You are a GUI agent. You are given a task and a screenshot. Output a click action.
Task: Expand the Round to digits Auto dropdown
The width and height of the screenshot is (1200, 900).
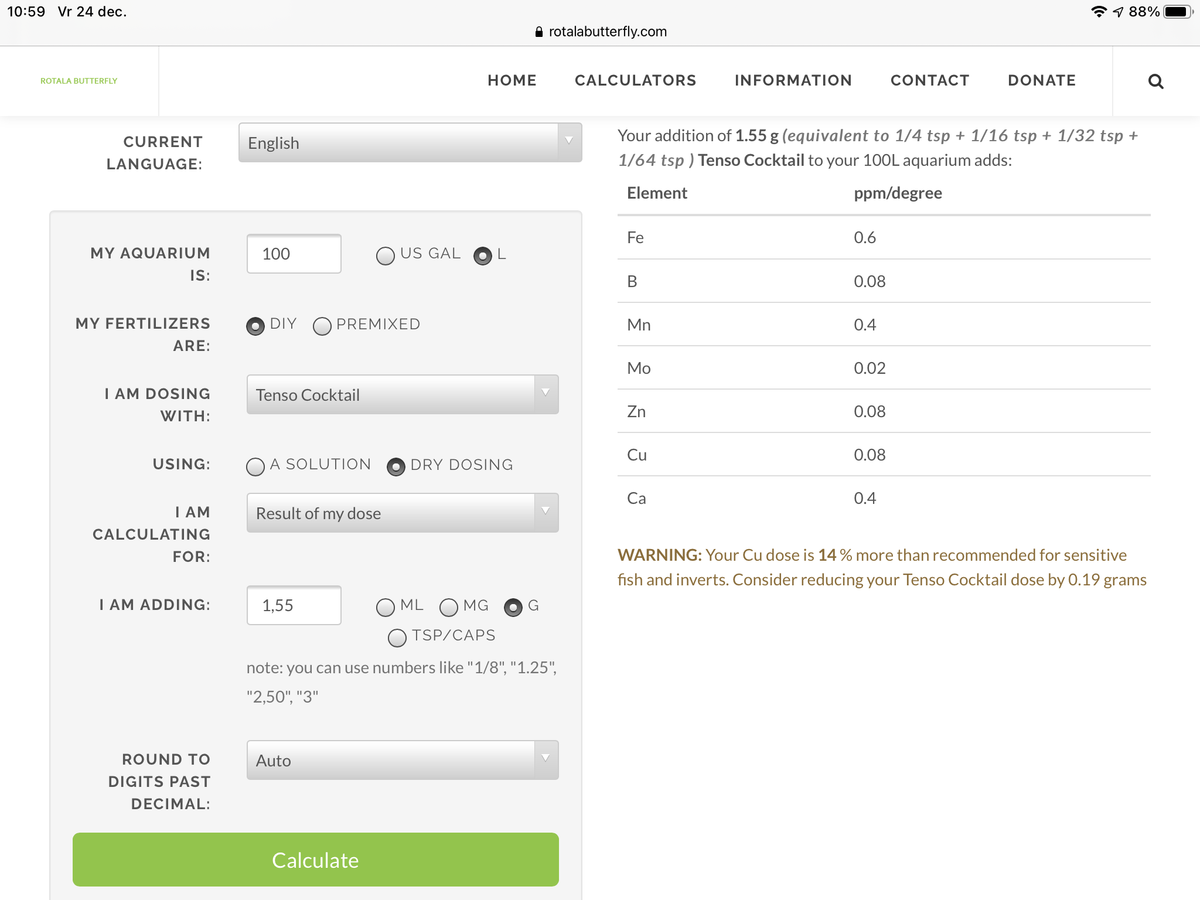402,760
